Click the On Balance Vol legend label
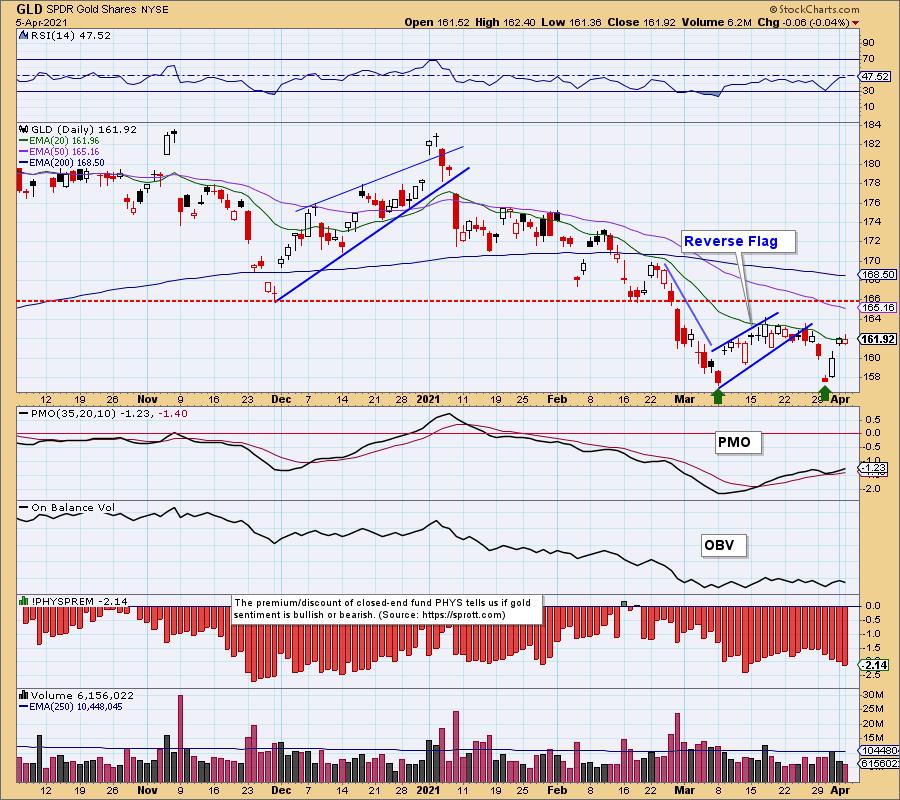This screenshot has width=900, height=800. click(x=67, y=508)
